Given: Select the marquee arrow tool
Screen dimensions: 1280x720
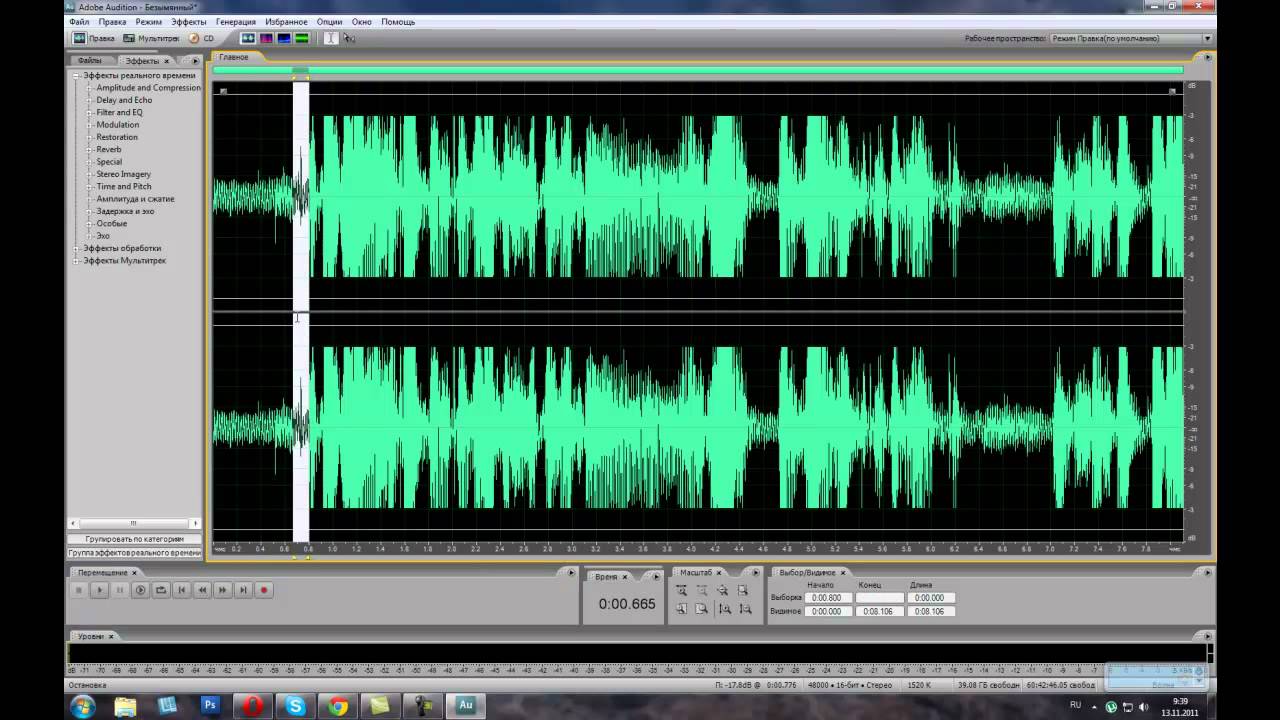Looking at the screenshot, I should (349, 38).
